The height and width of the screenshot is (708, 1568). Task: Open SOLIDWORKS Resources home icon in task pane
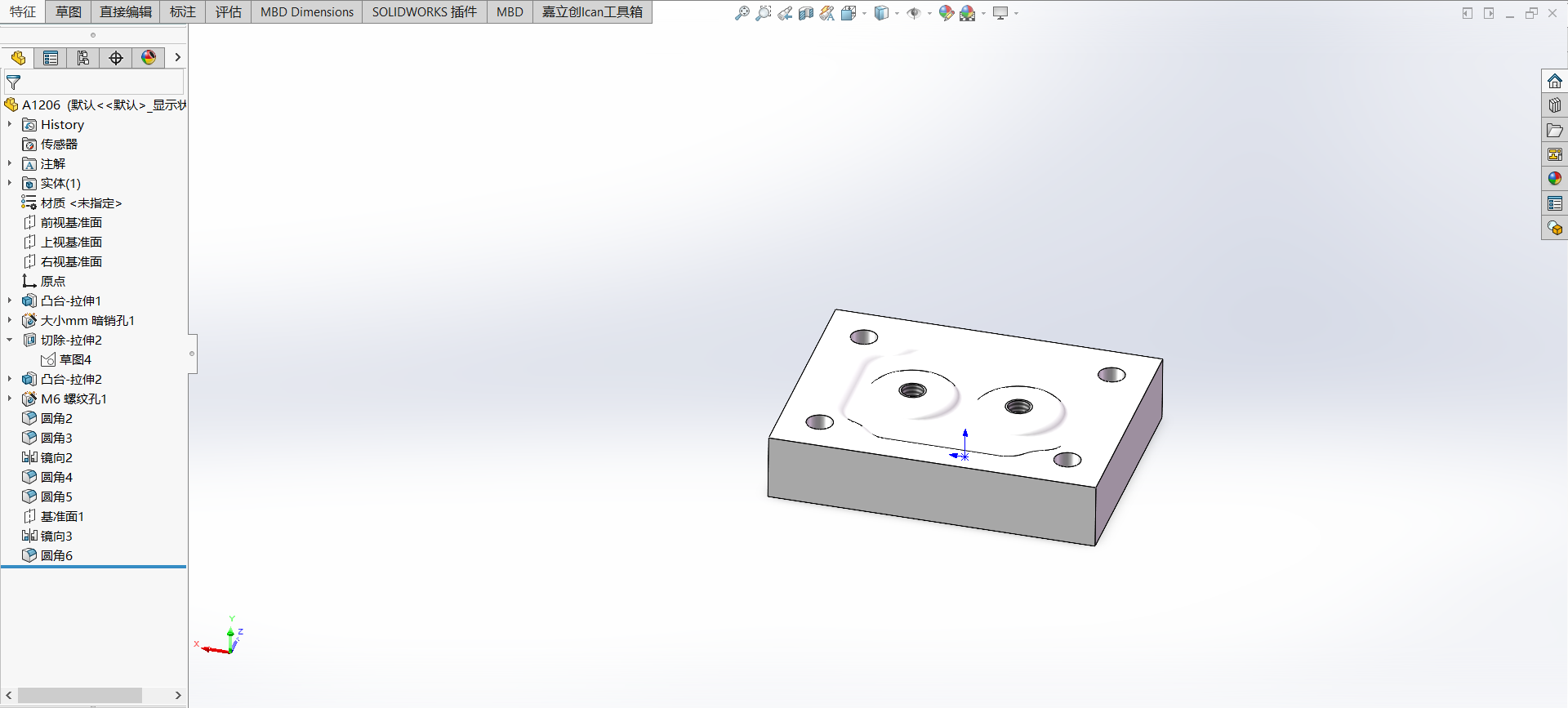click(1555, 81)
